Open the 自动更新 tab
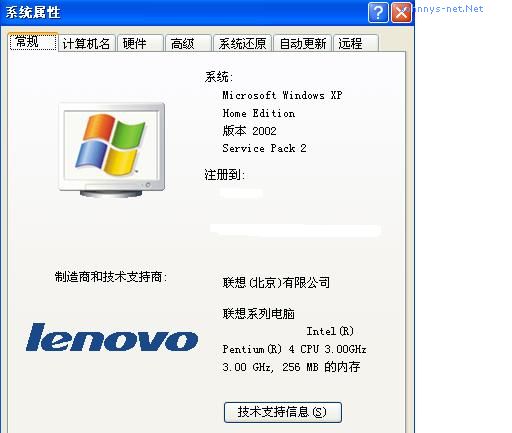Image resolution: width=512 pixels, height=433 pixels. [303, 43]
